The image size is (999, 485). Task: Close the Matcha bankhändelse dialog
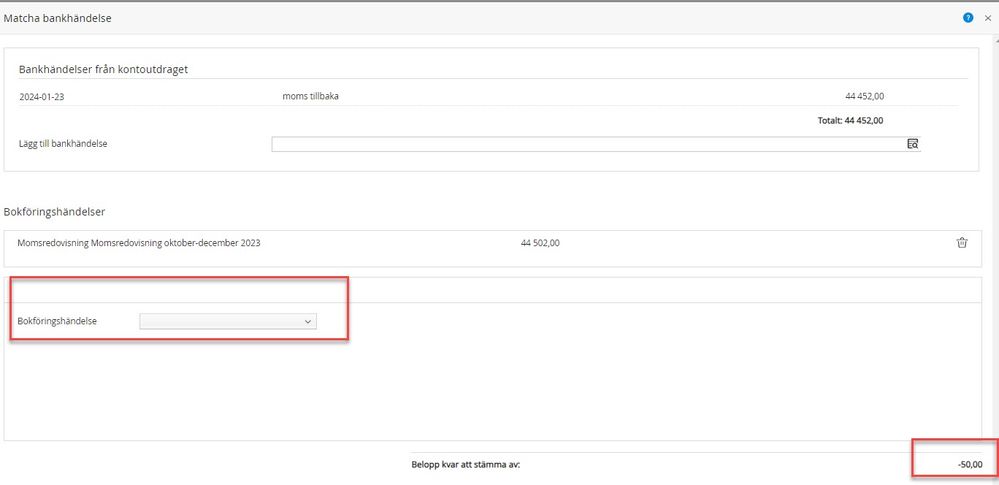pos(988,18)
